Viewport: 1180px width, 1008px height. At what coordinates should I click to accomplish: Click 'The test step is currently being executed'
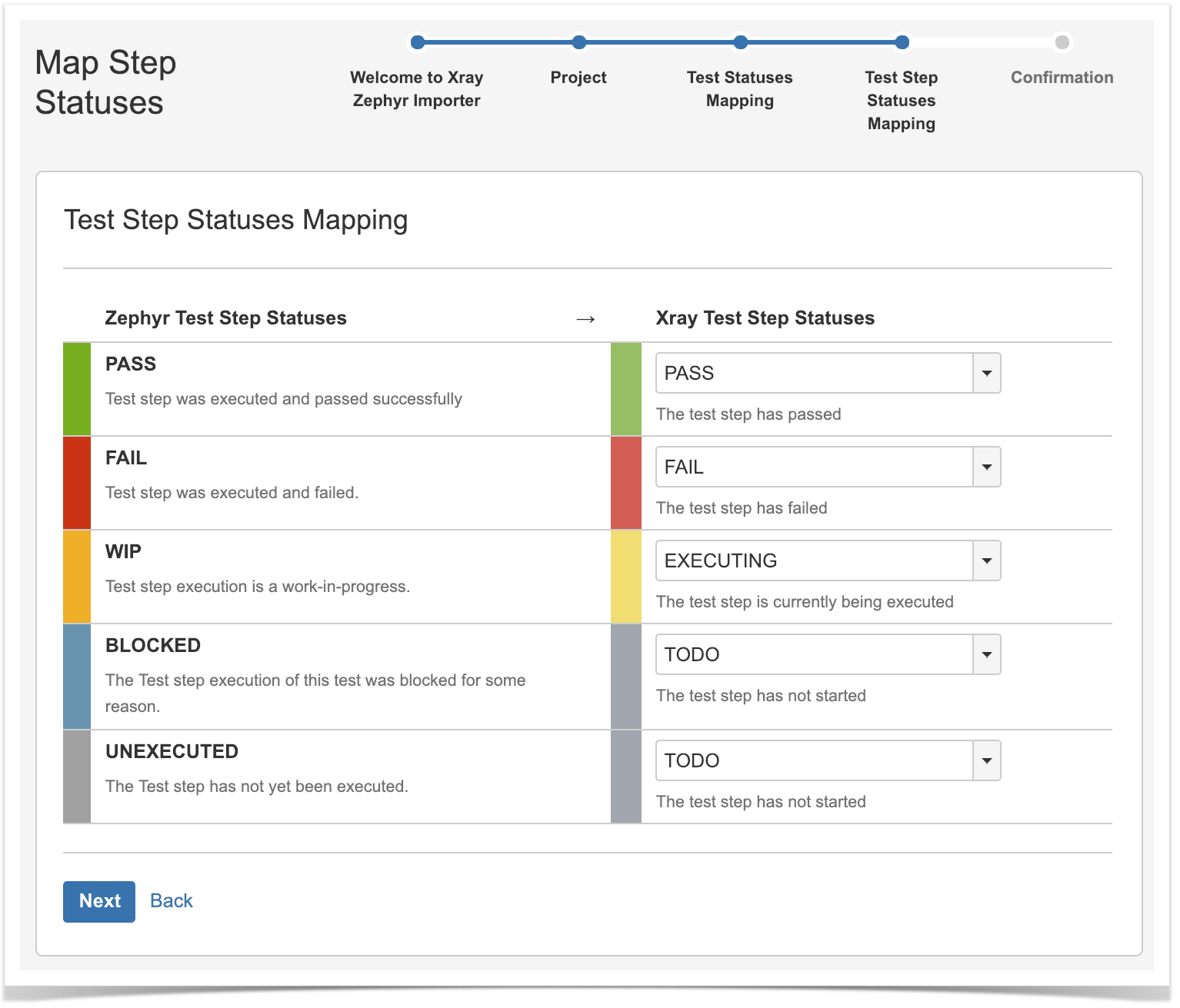pos(805,602)
